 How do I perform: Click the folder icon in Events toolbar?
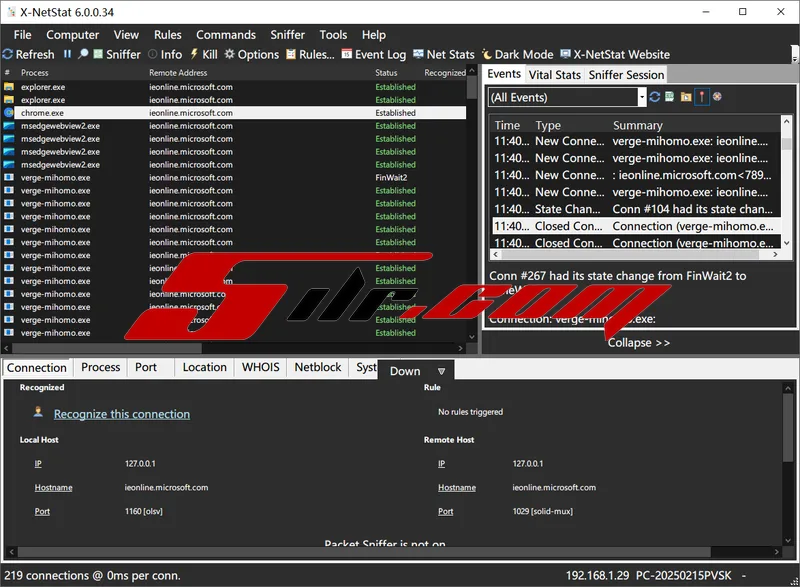[686, 97]
